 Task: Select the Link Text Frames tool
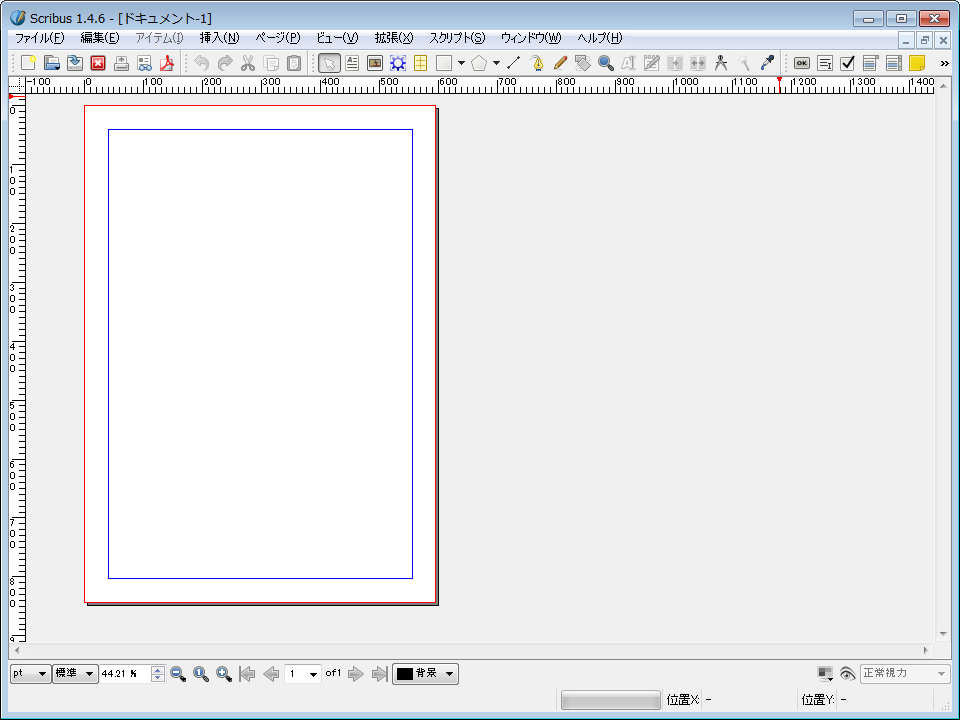675,63
